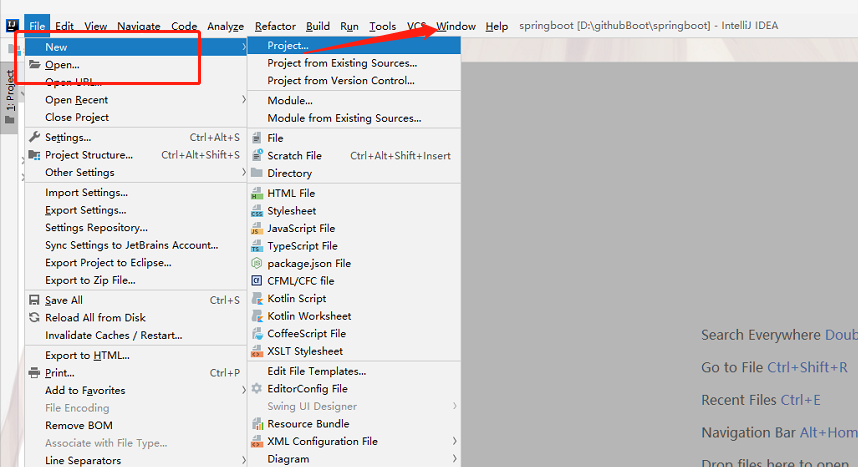Open the 1: Project side tool tab
Image resolution: width=858 pixels, height=467 pixels.
[9, 97]
